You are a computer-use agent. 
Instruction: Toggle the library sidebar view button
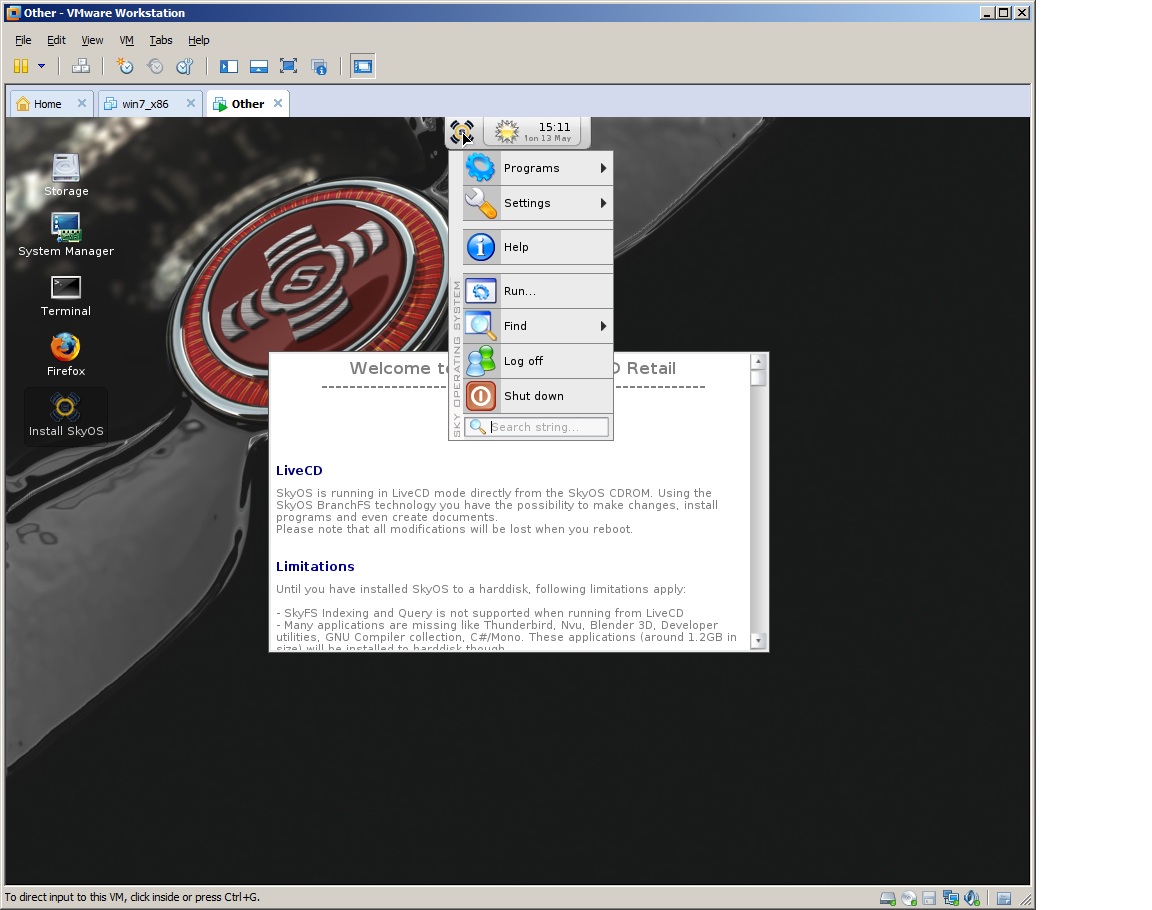pyautogui.click(x=229, y=66)
